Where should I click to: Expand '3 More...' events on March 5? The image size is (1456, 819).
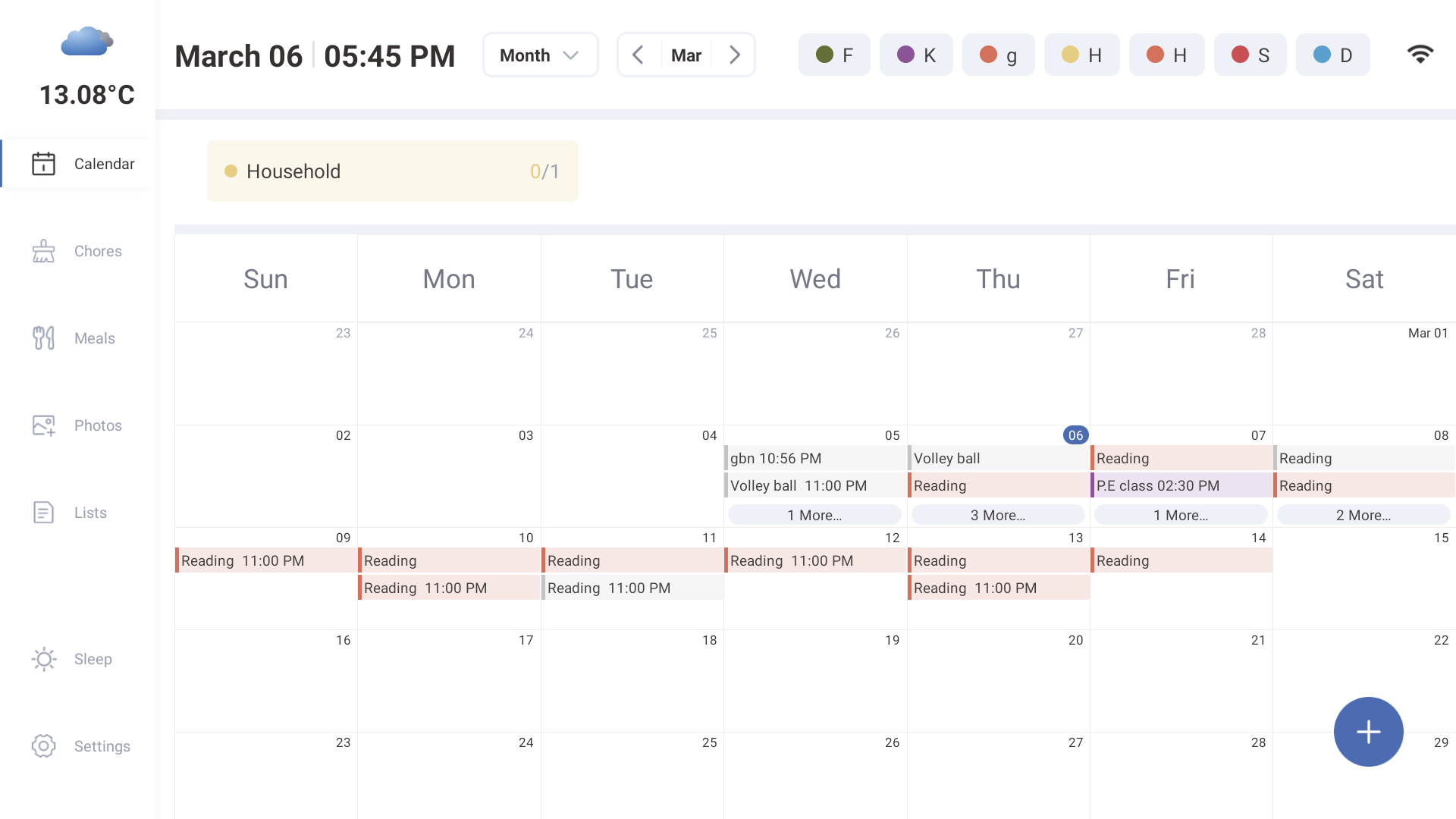[998, 515]
